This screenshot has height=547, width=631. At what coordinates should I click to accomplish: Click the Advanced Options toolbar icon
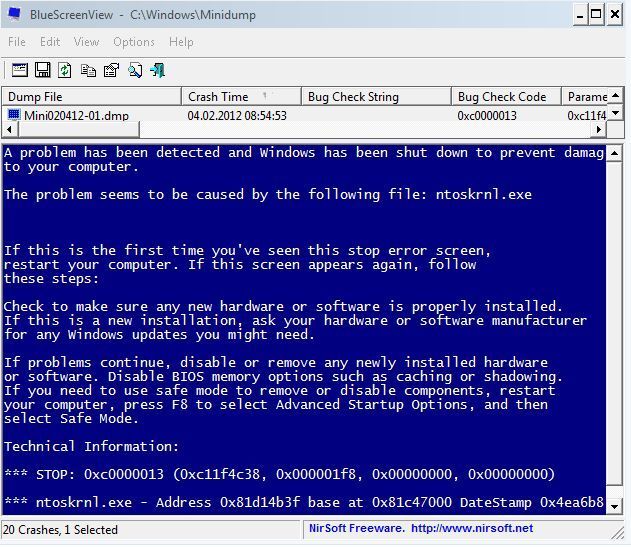click(19, 70)
